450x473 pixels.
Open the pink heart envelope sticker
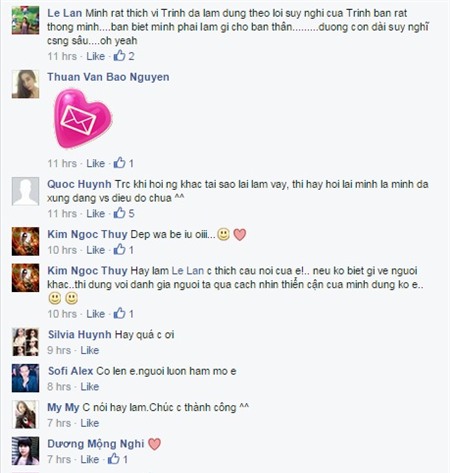coord(83,119)
